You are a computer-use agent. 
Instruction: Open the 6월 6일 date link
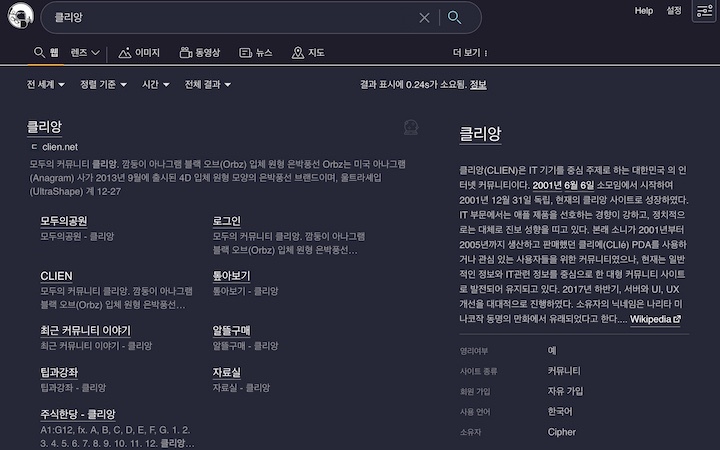tap(579, 186)
